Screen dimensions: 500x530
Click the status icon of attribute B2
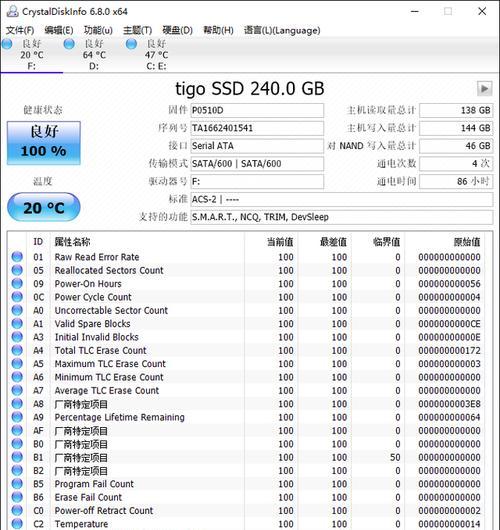point(17,471)
